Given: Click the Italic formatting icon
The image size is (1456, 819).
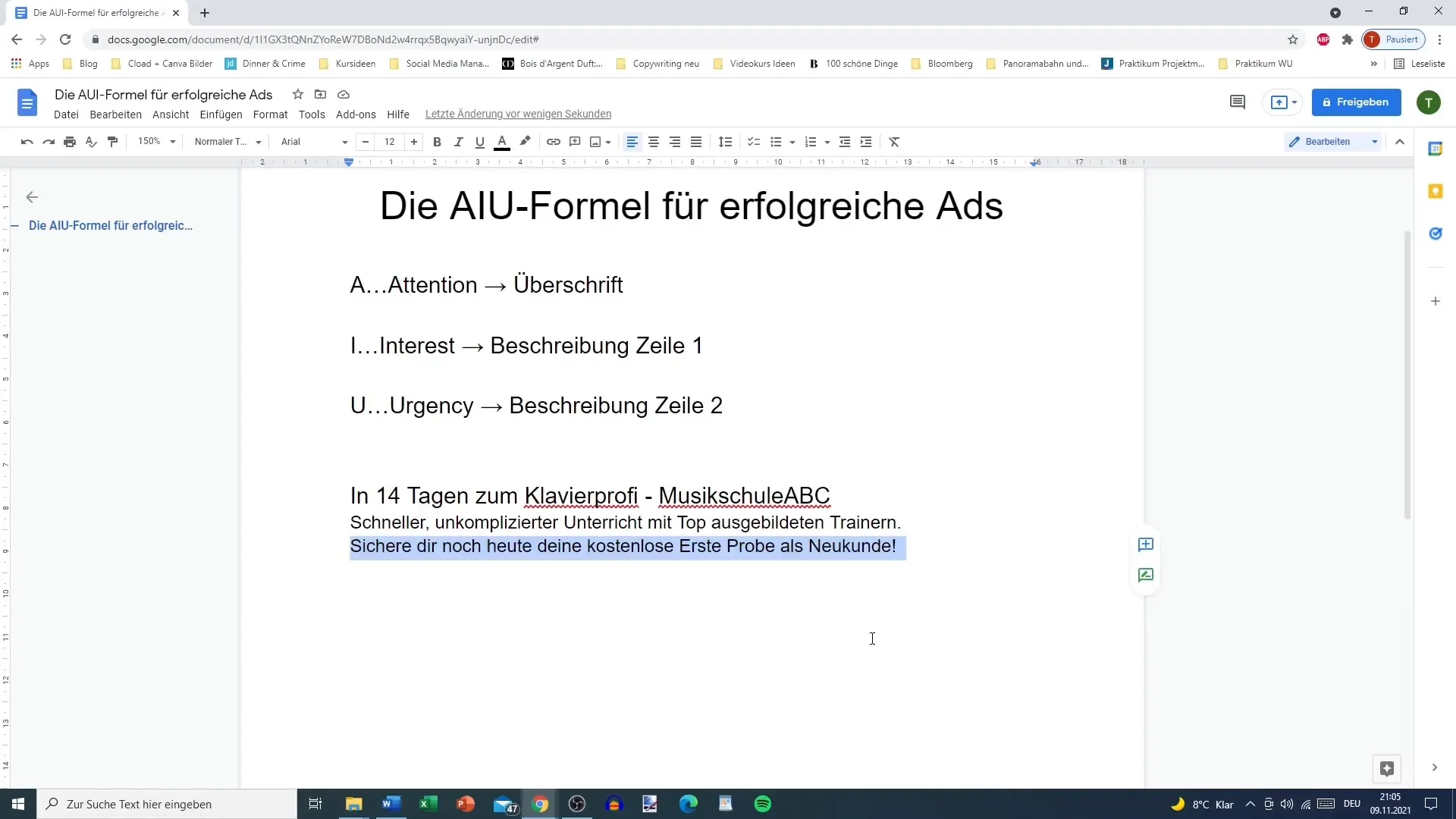Looking at the screenshot, I should pyautogui.click(x=458, y=141).
